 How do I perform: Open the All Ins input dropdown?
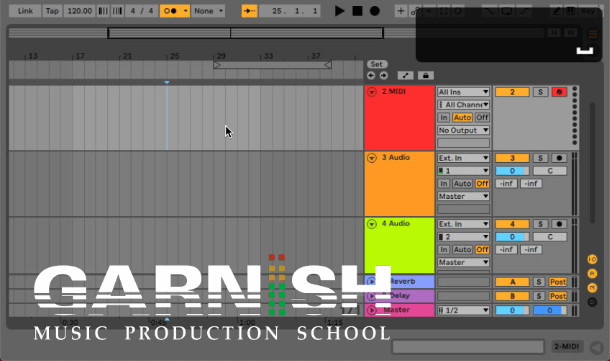[463, 92]
